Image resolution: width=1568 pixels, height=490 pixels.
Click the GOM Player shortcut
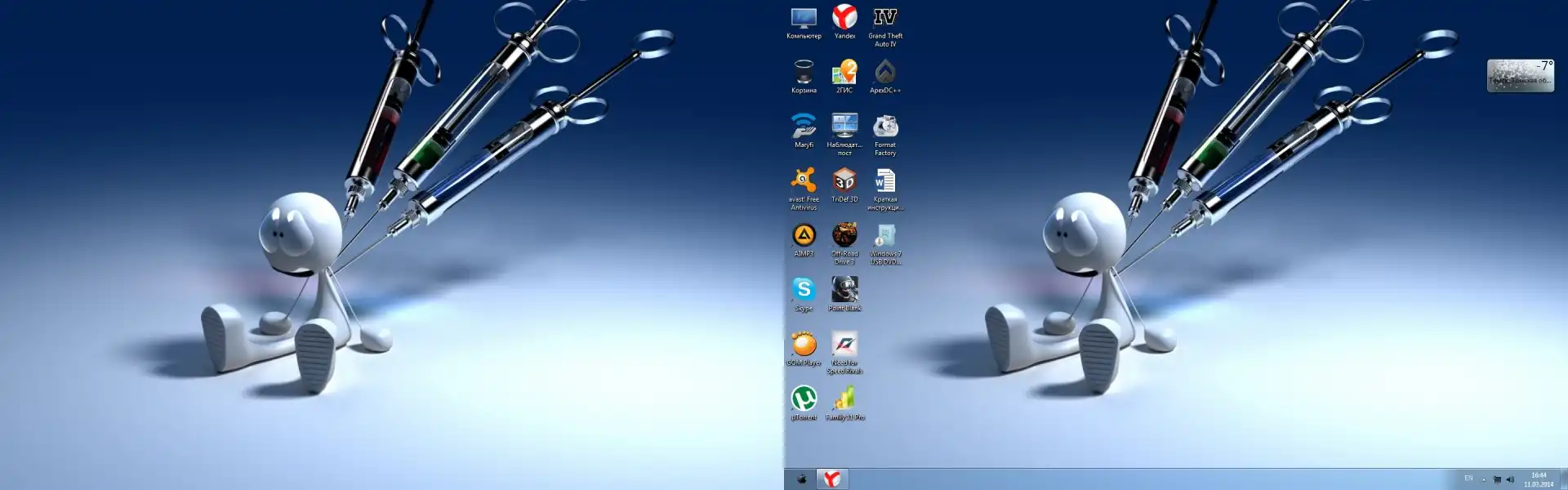pos(804,345)
